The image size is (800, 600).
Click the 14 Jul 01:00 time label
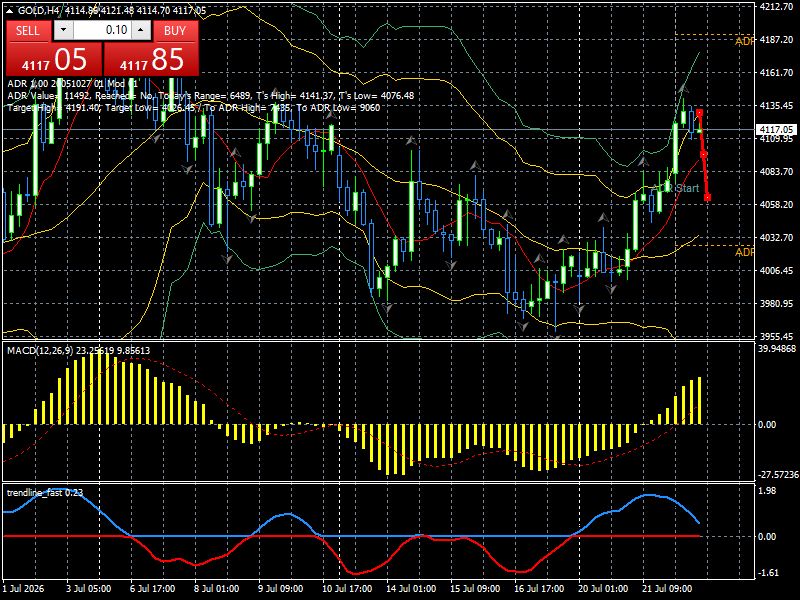pos(411,589)
